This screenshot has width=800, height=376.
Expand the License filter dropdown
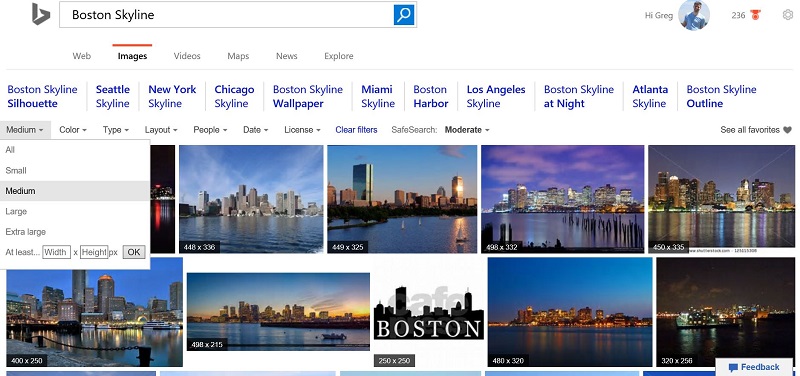coord(303,130)
